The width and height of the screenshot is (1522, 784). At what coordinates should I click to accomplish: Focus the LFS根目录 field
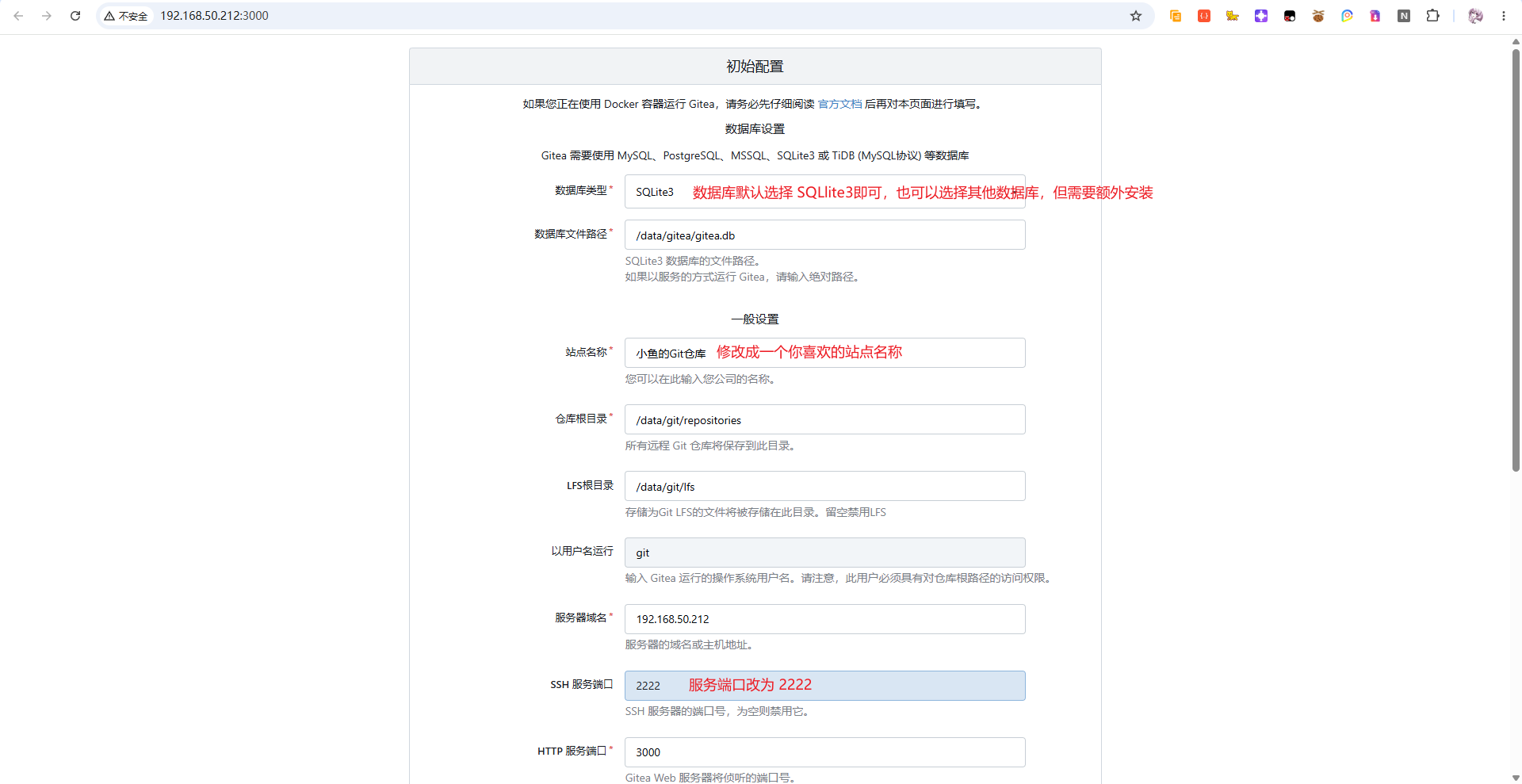(824, 486)
